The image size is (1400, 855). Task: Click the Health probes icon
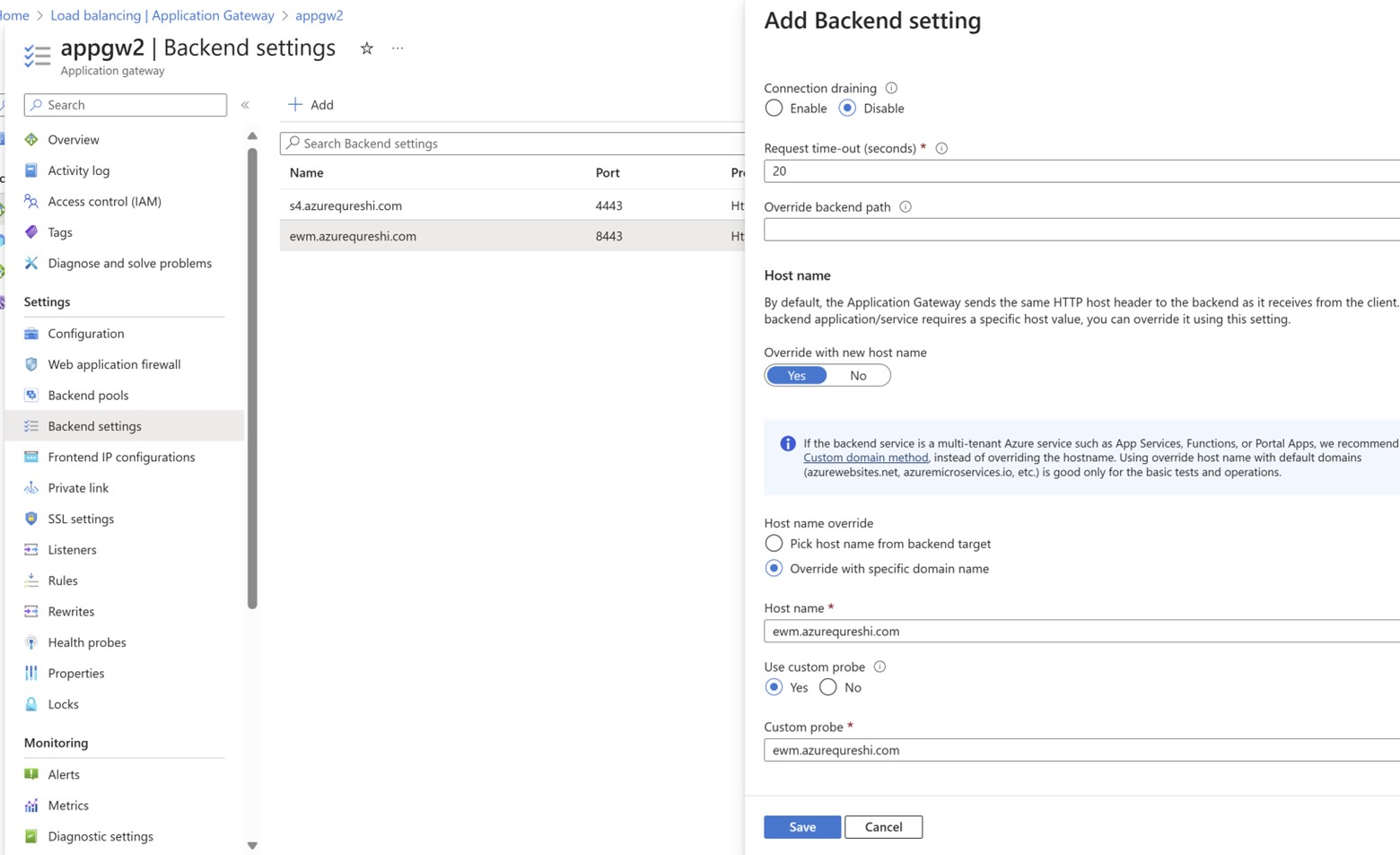tap(31, 642)
